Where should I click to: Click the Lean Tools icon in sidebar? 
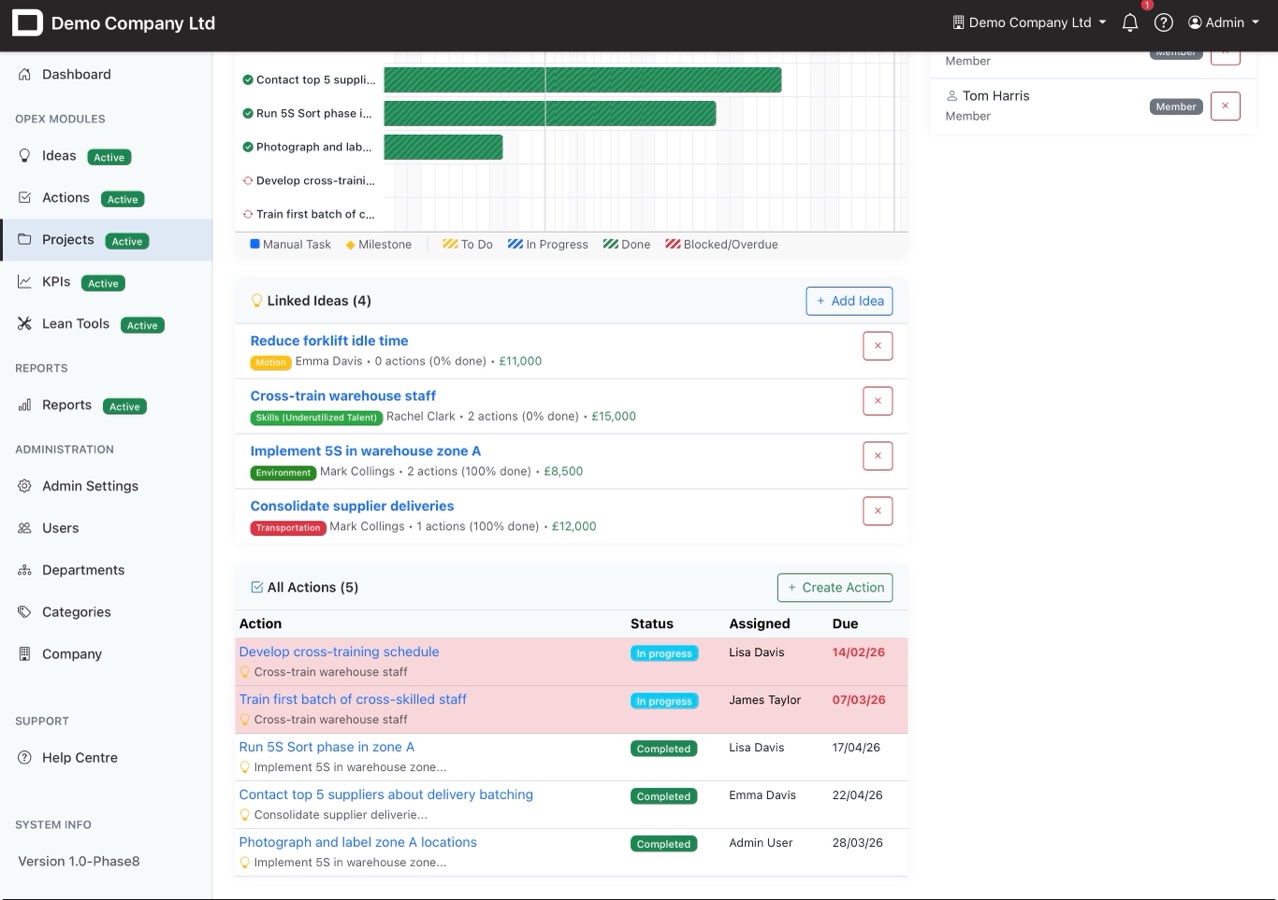coord(24,324)
